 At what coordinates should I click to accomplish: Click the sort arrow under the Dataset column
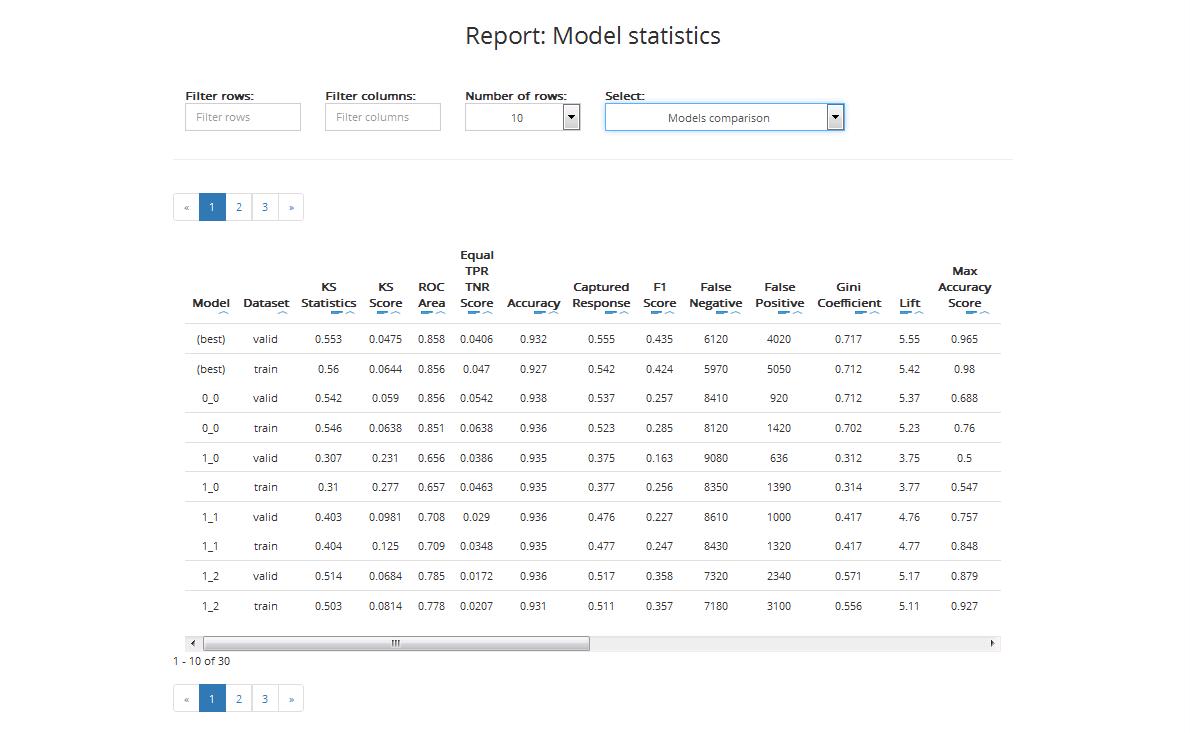[282, 314]
